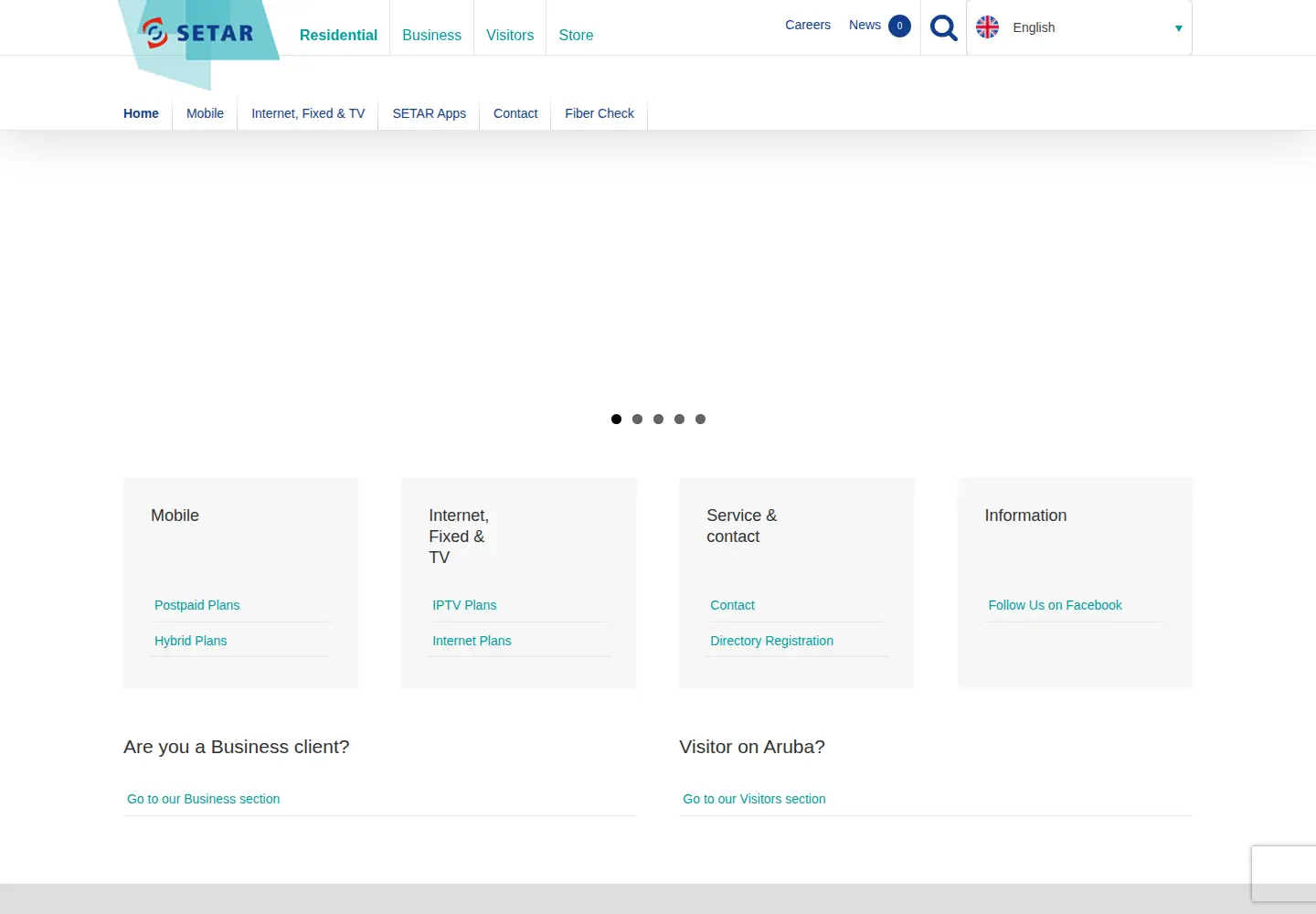The image size is (1316, 914).
Task: Click 'Visitor on Aruba?' heading
Action: click(752, 747)
